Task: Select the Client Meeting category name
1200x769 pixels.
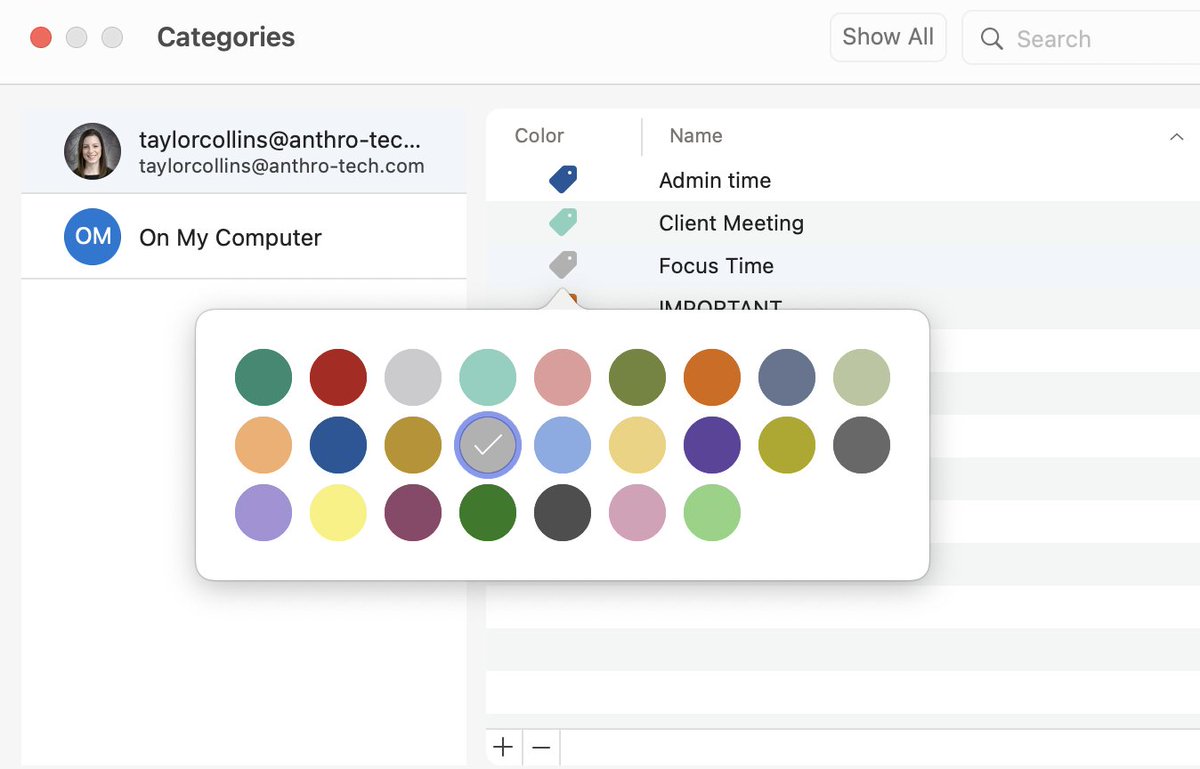Action: (731, 223)
